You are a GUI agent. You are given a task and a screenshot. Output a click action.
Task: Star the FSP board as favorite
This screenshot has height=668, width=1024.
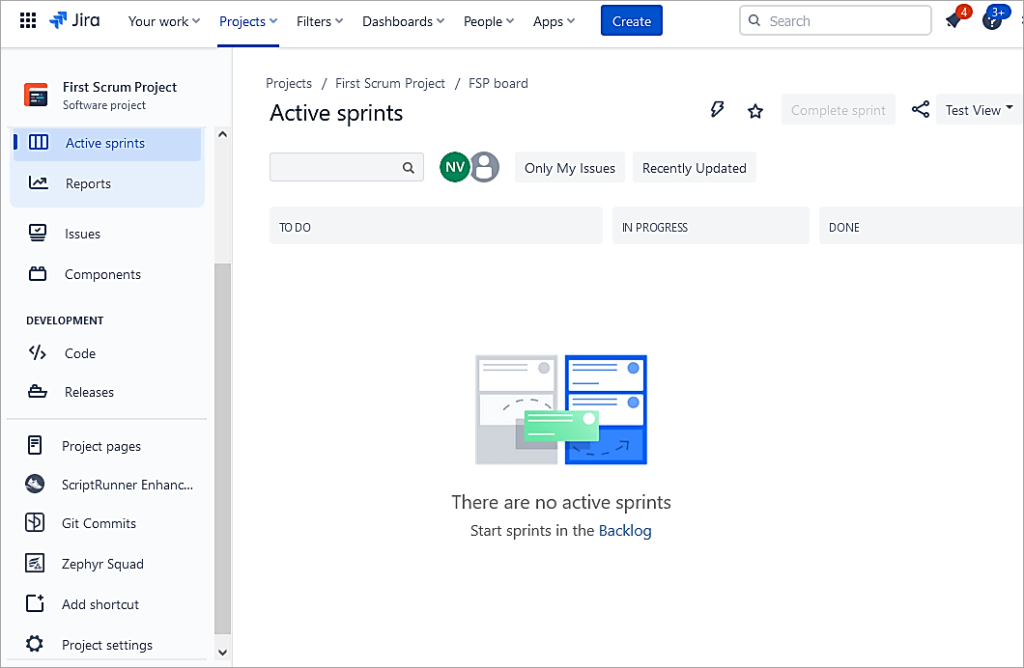755,110
